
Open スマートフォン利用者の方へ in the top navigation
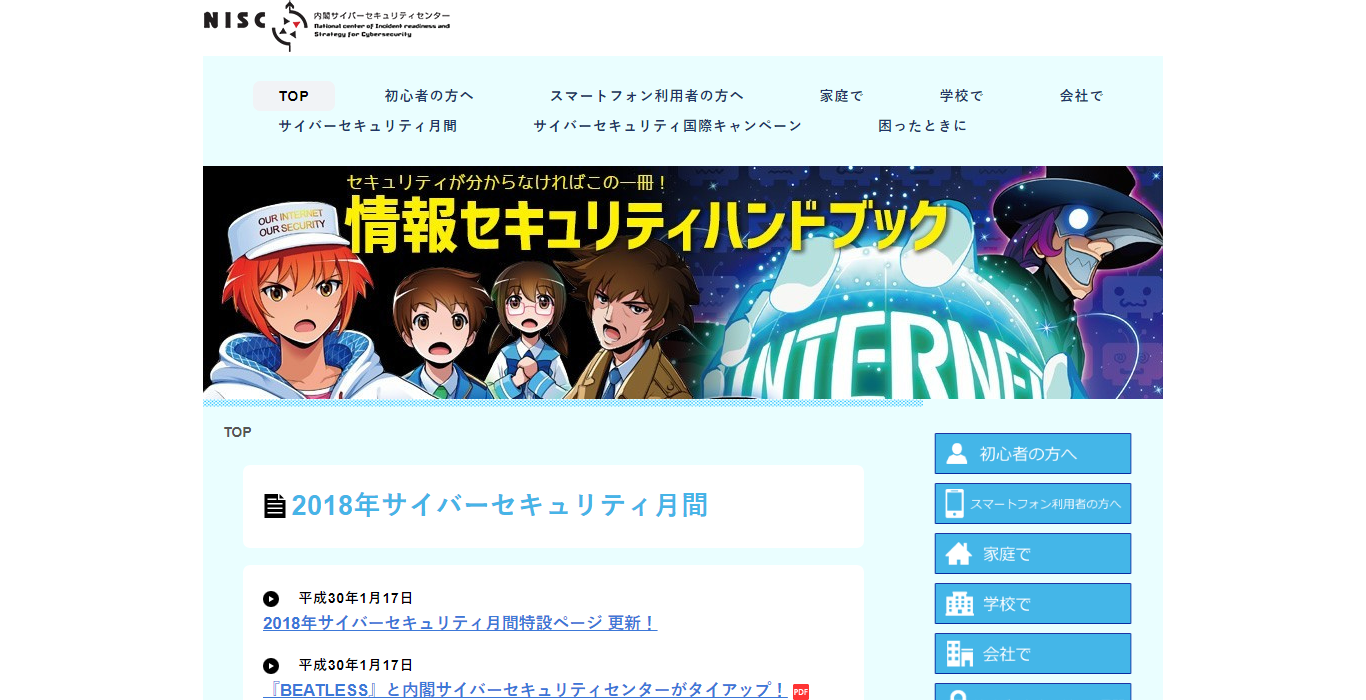click(x=647, y=96)
